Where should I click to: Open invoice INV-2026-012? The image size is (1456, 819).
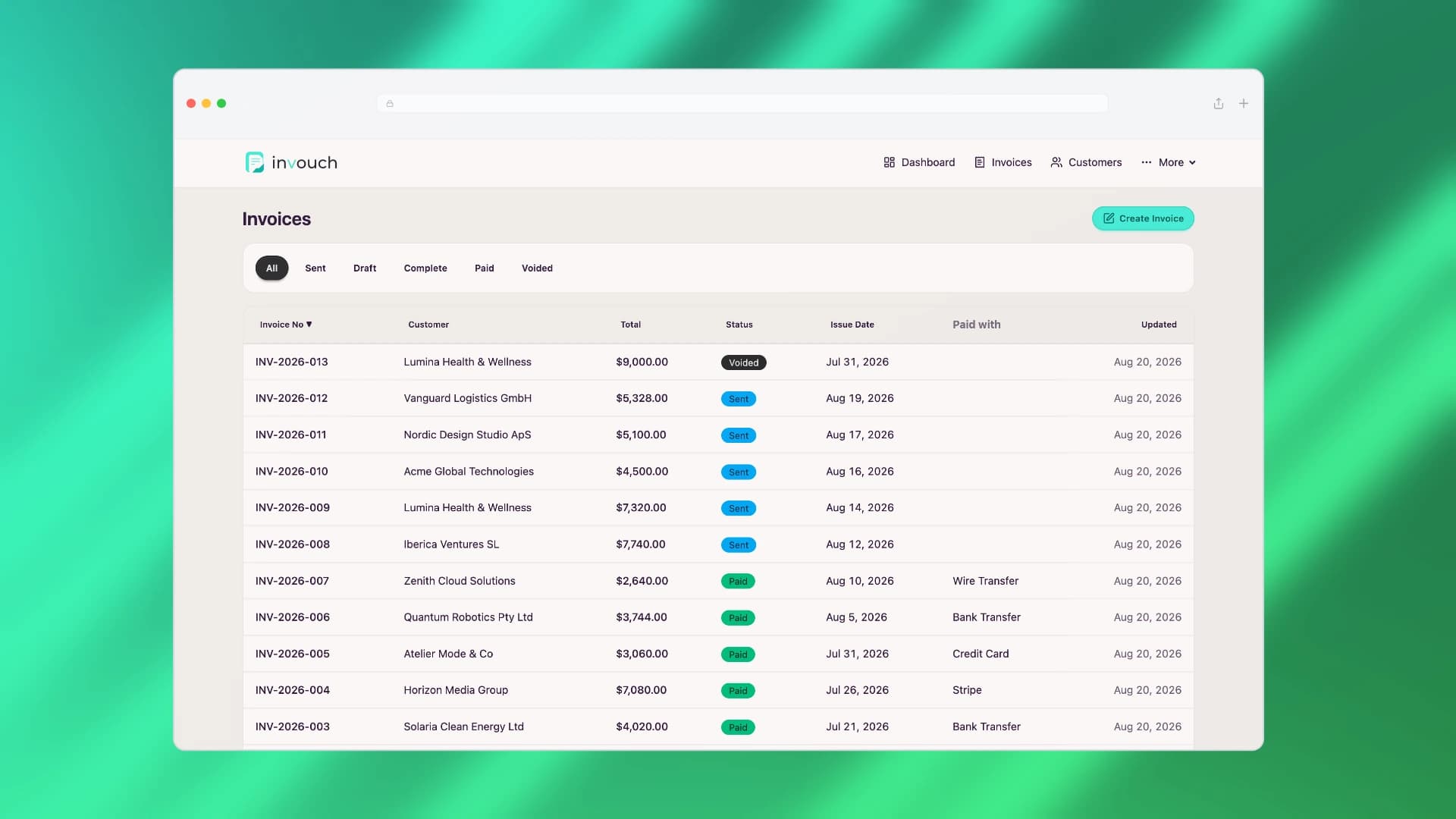point(291,398)
